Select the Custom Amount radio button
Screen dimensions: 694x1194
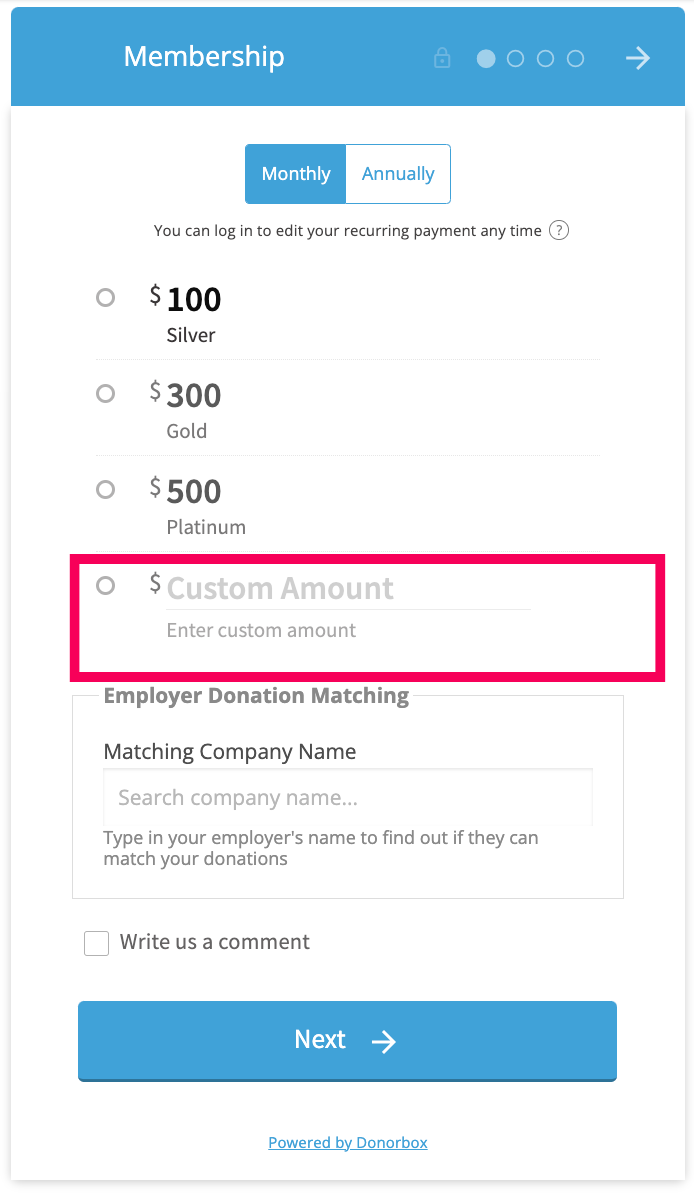[x=106, y=585]
